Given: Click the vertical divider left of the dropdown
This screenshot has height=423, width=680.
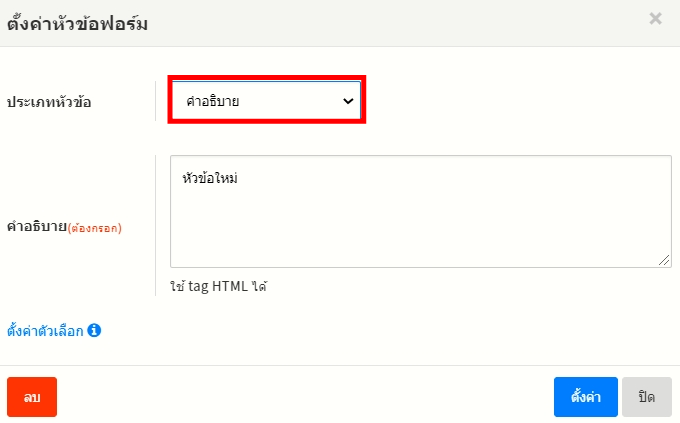Looking at the screenshot, I should pyautogui.click(x=156, y=101).
